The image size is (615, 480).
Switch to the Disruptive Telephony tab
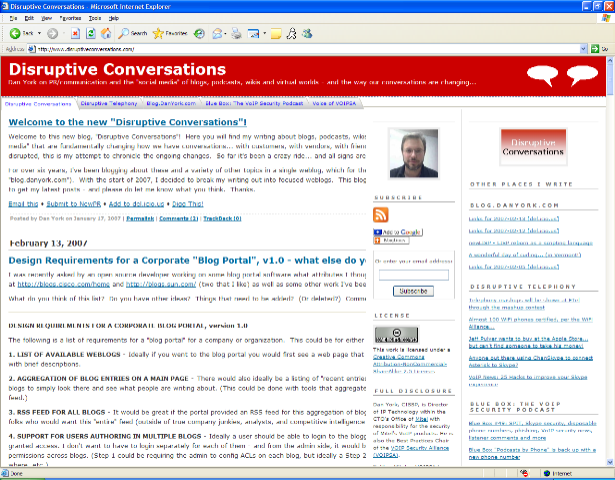[x=109, y=103]
